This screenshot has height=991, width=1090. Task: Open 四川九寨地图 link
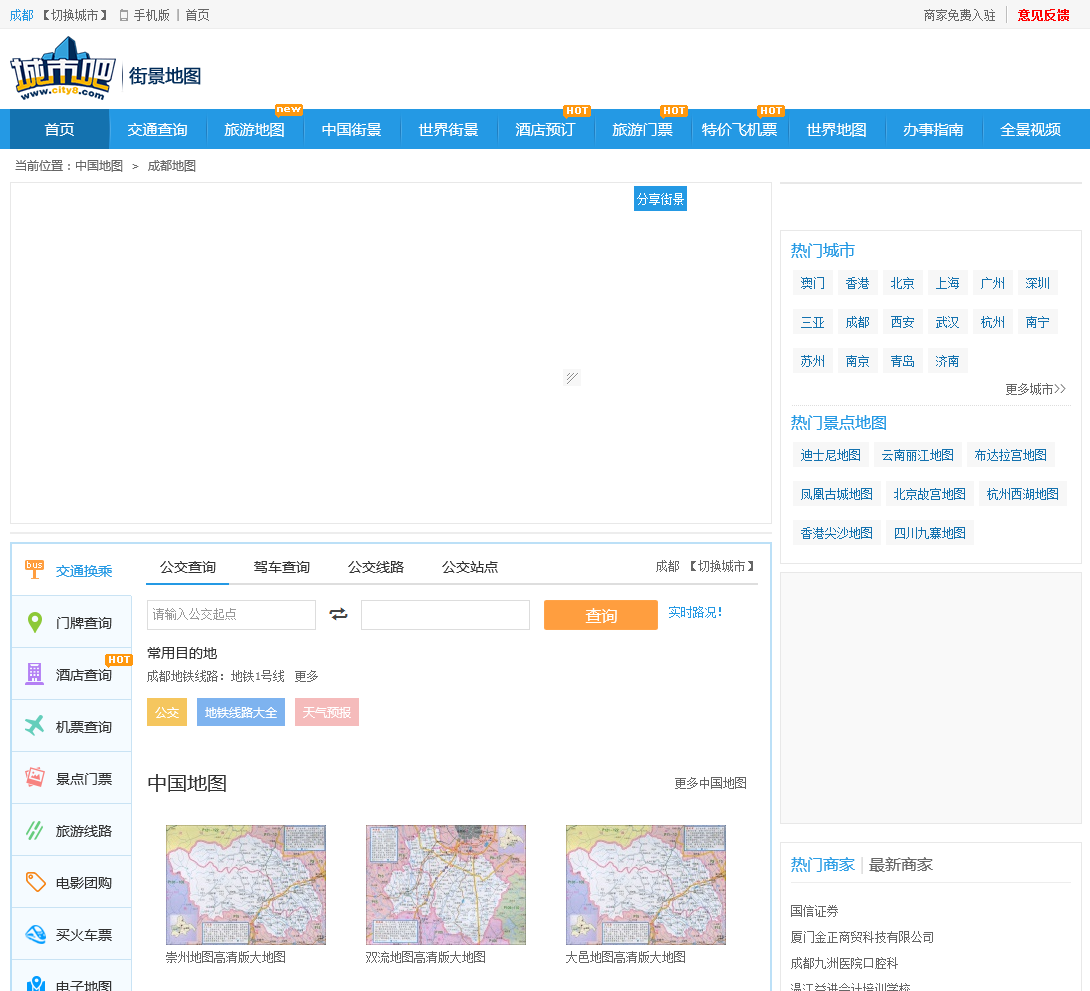tap(929, 533)
